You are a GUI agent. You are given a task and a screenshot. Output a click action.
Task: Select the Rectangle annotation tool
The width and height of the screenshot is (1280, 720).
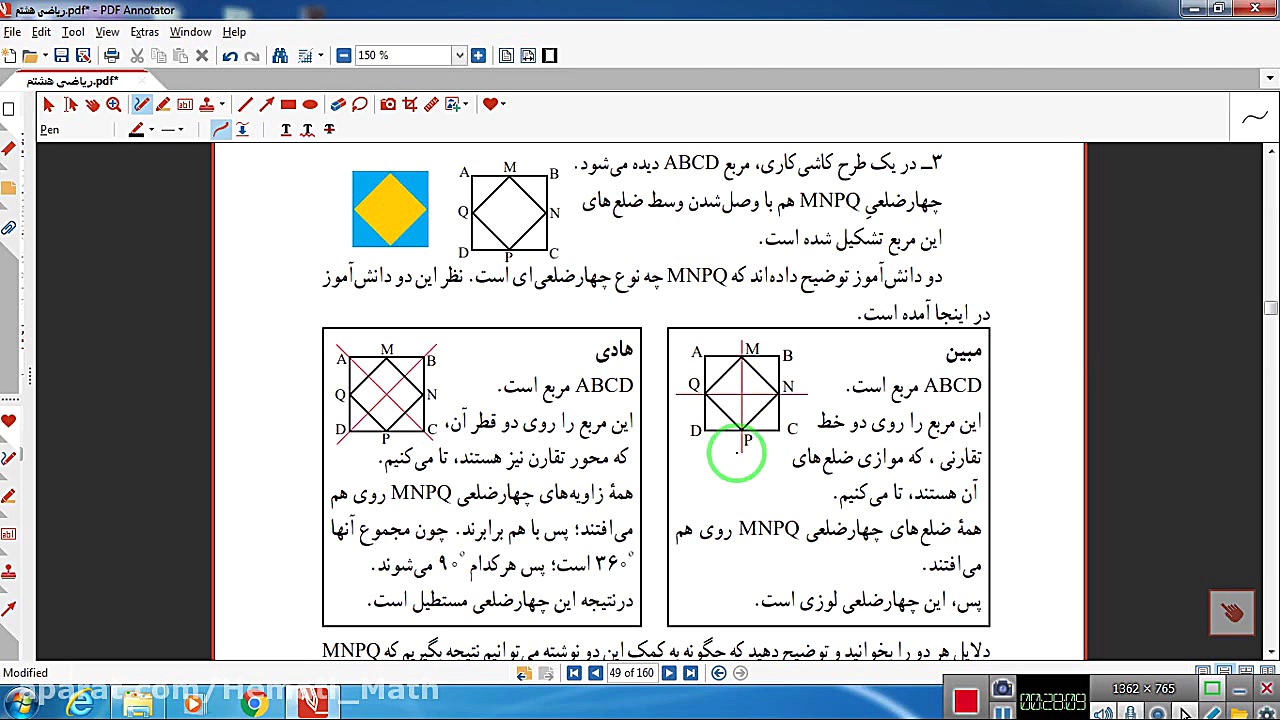[288, 104]
